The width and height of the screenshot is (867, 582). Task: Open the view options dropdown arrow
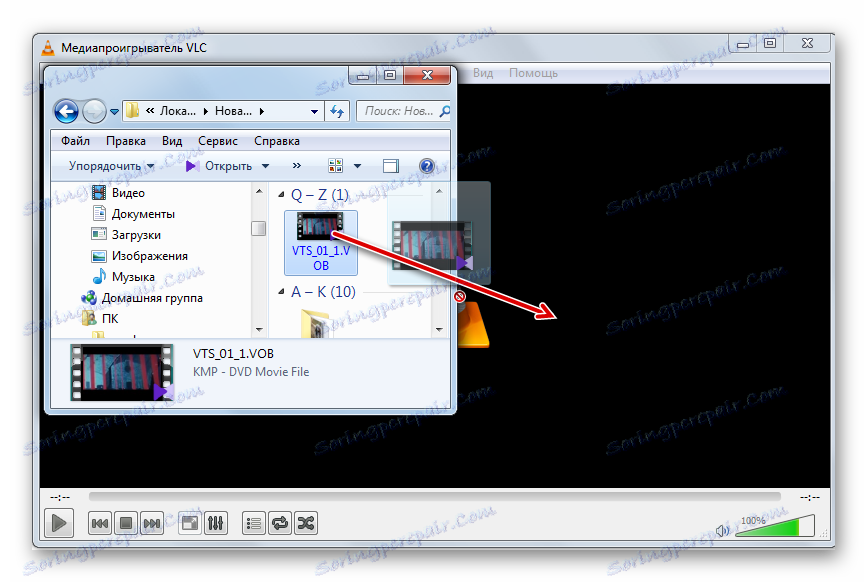click(x=357, y=166)
